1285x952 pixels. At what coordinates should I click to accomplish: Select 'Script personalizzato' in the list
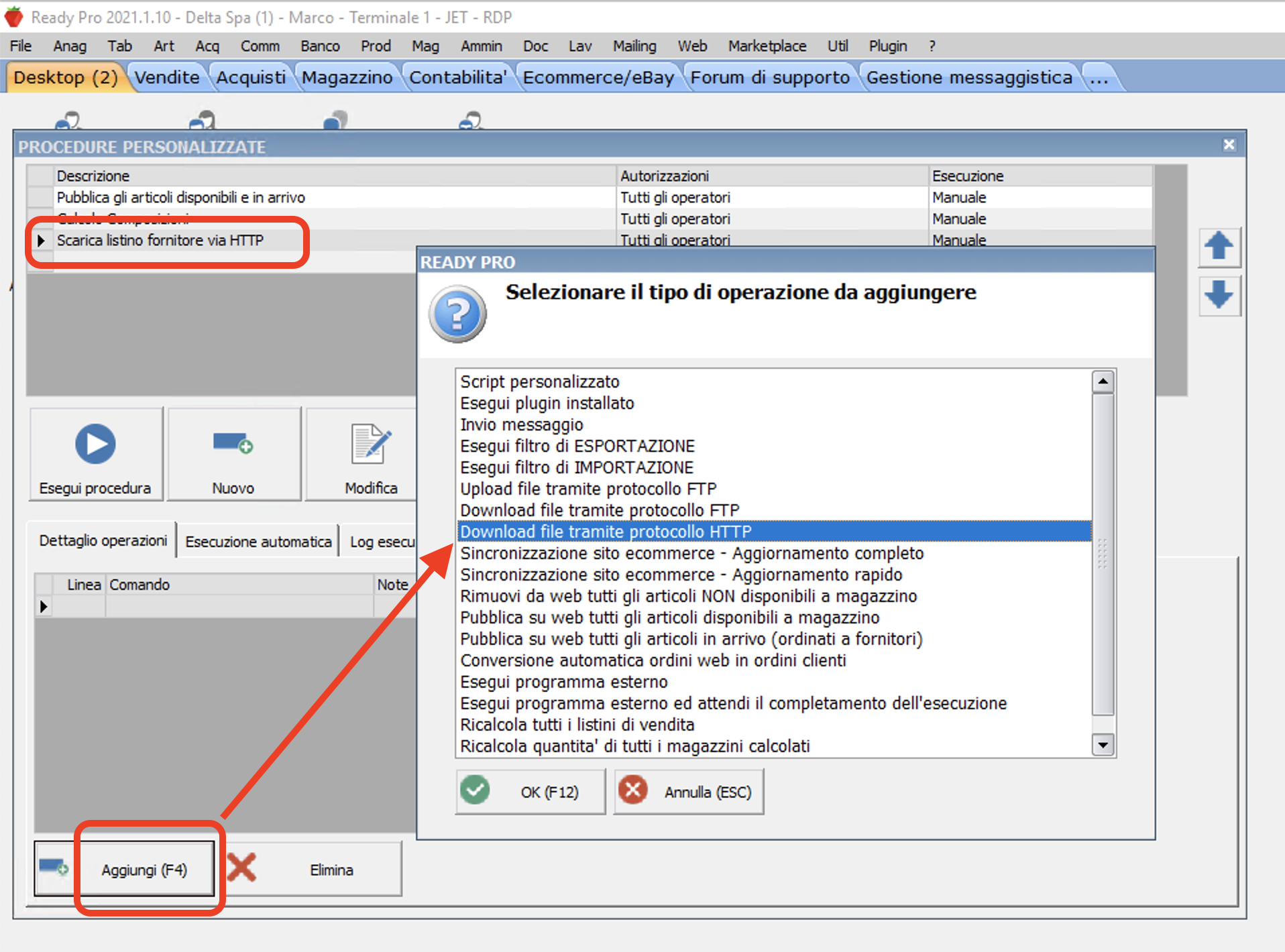775,381
